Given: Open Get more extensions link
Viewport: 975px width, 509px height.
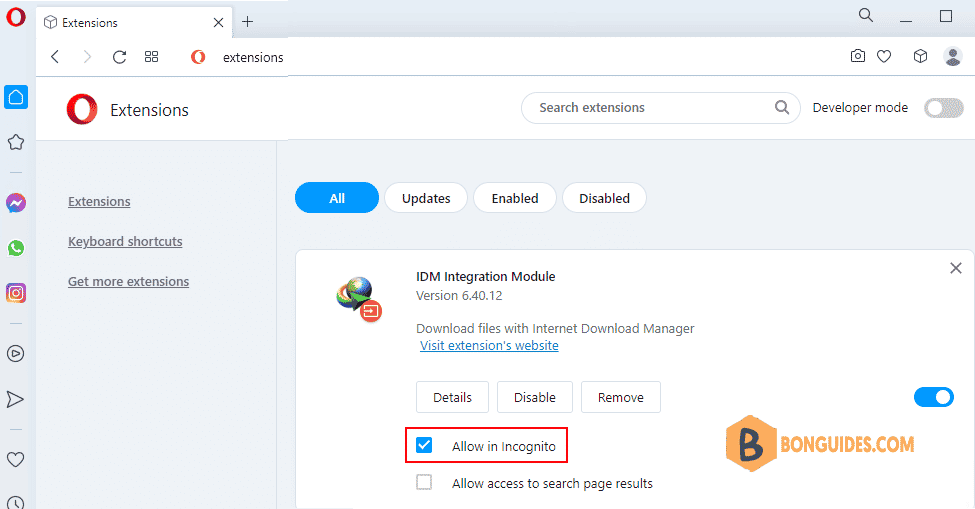Looking at the screenshot, I should click(x=129, y=282).
